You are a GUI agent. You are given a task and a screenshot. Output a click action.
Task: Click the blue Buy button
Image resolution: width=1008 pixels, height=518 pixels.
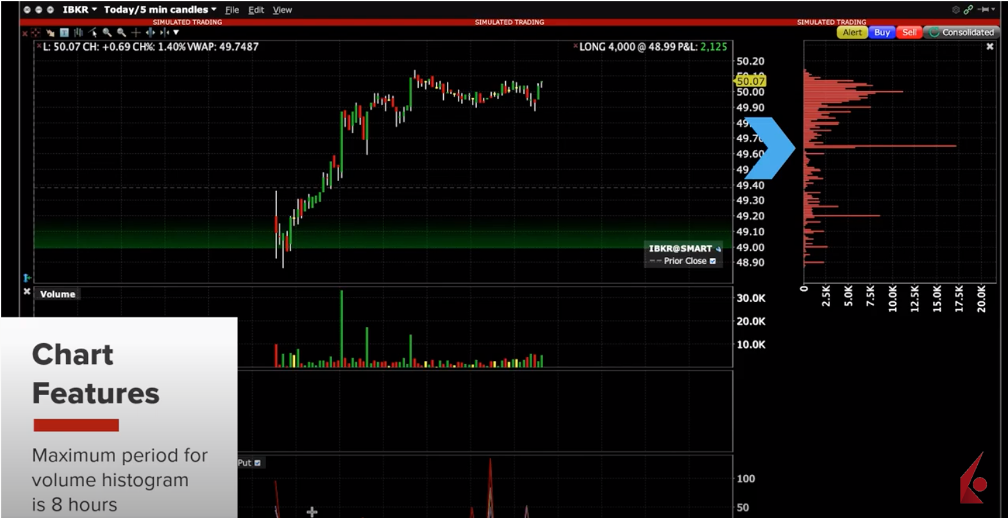tap(881, 32)
